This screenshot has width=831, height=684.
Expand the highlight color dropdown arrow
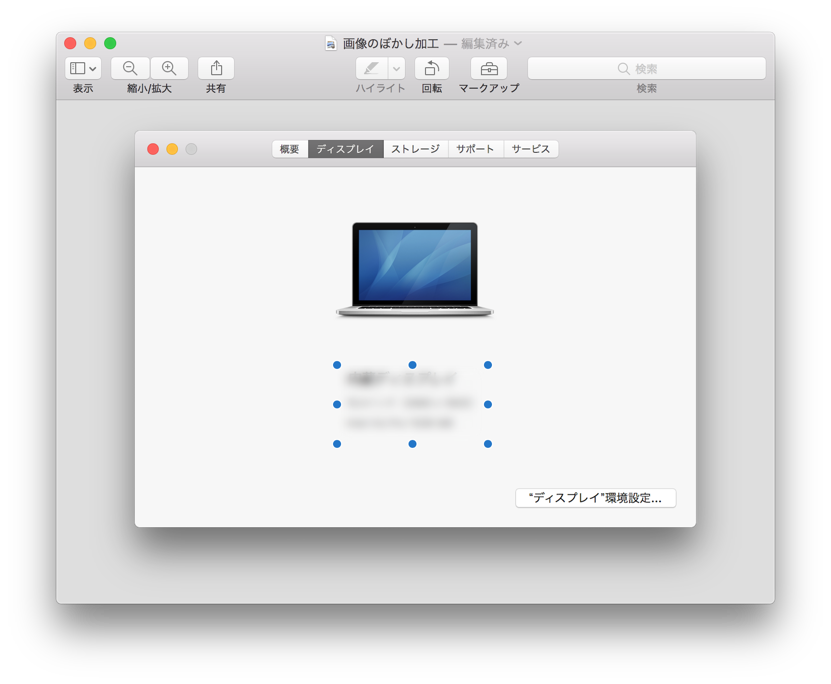click(396, 68)
